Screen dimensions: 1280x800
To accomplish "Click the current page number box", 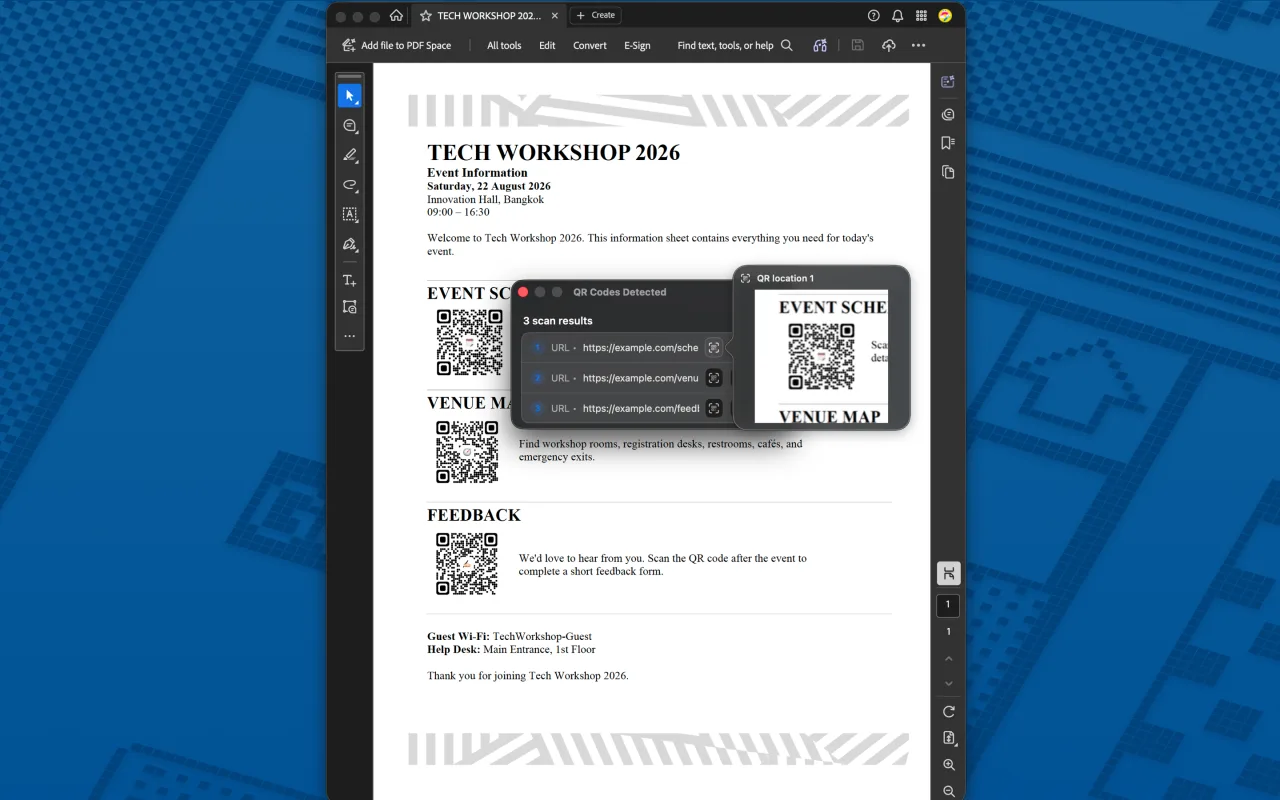I will (948, 605).
